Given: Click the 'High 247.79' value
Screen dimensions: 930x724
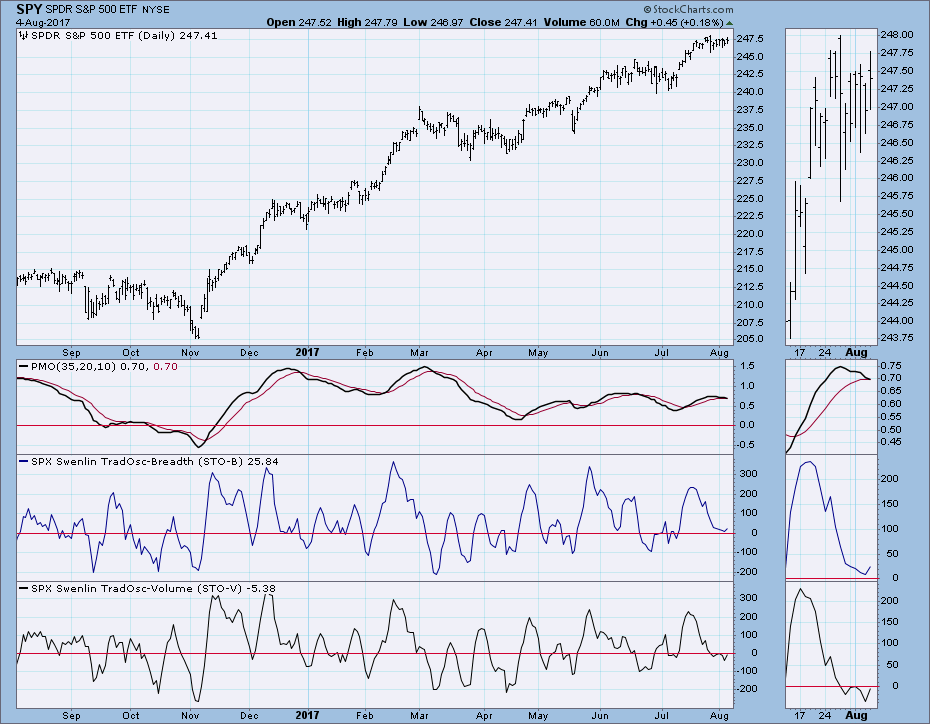Looking at the screenshot, I should (x=367, y=22).
